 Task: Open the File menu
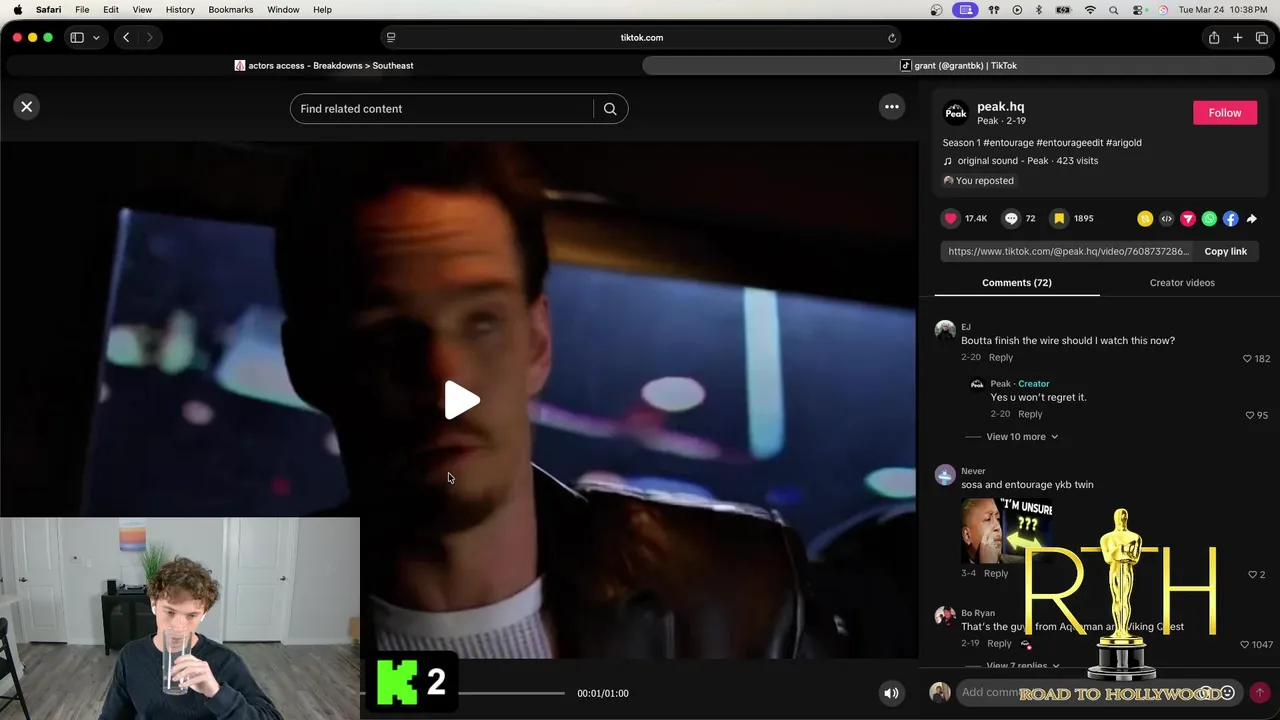point(82,10)
